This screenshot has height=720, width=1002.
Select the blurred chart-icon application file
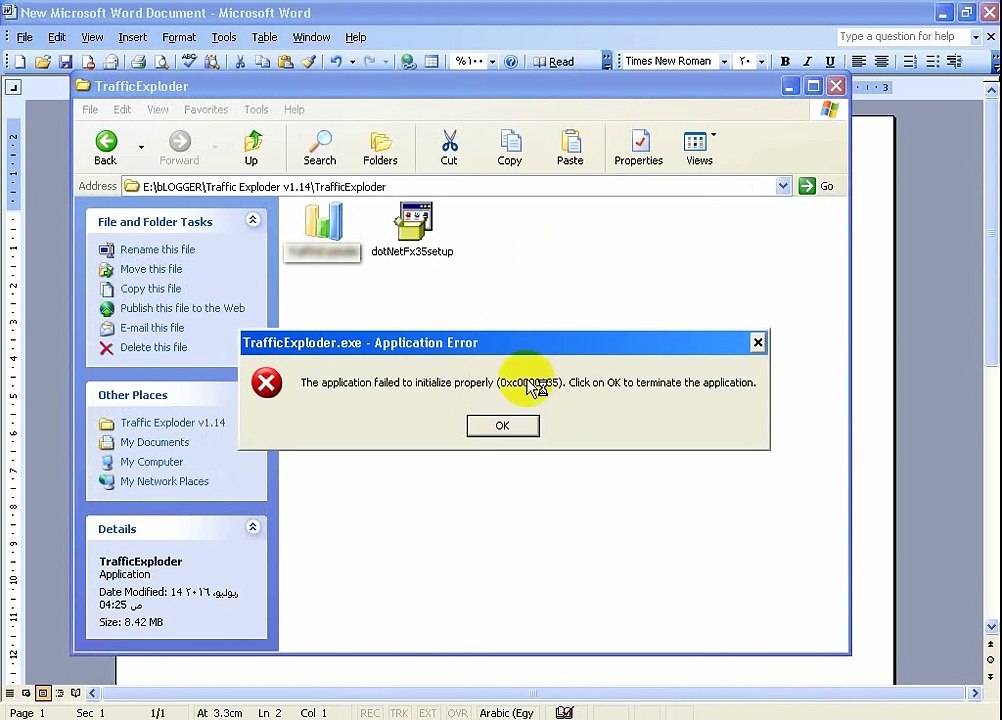pos(323,230)
